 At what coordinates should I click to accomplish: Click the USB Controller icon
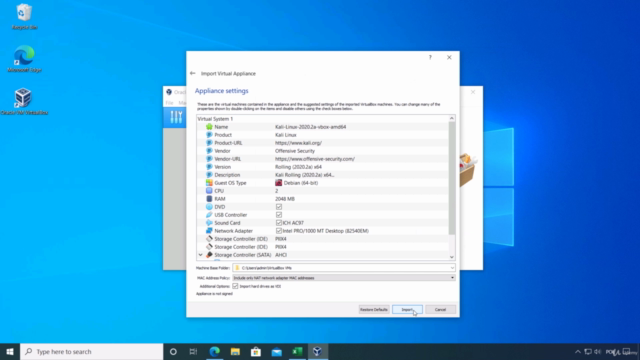209,215
